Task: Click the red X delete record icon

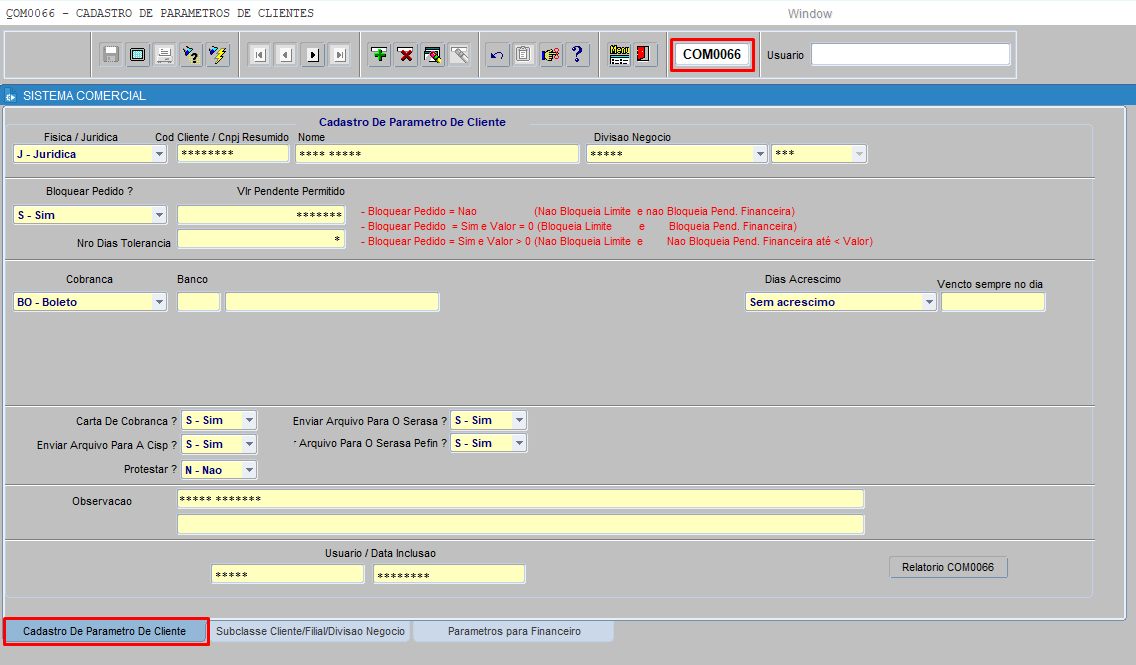Action: click(405, 55)
